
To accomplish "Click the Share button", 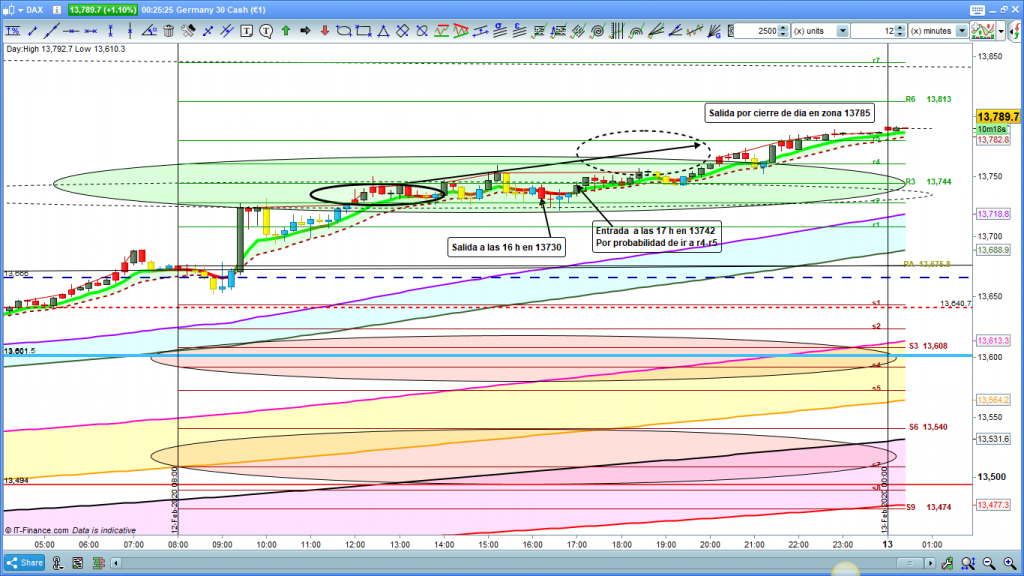I will [x=23, y=563].
